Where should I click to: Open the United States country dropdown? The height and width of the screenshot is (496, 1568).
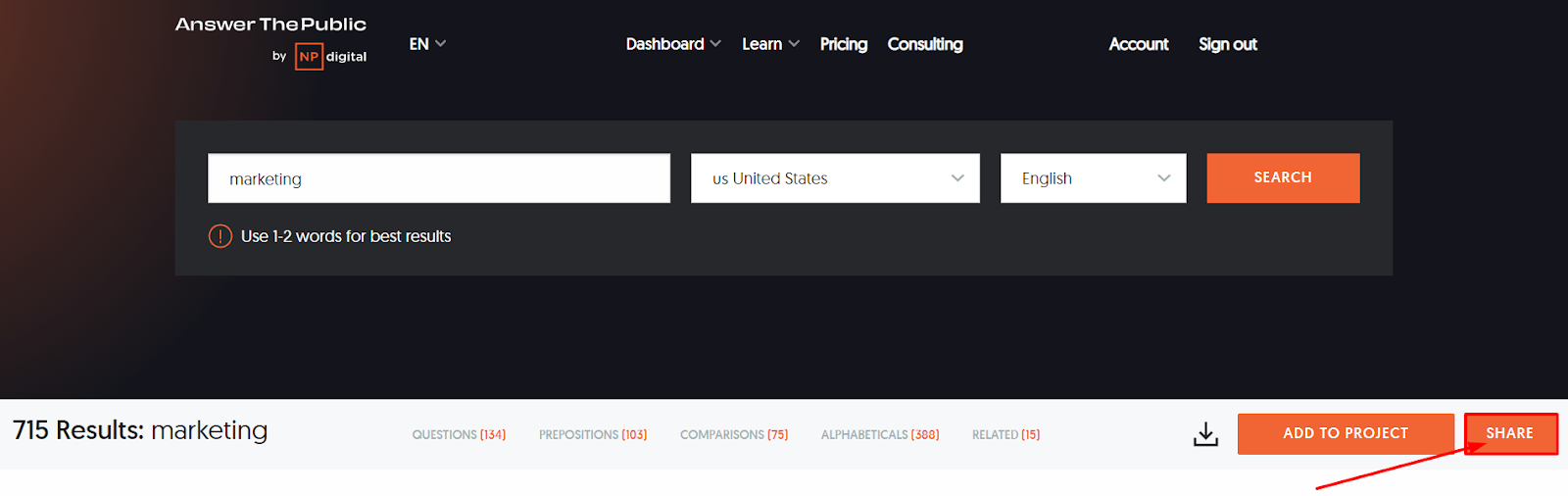(x=835, y=178)
